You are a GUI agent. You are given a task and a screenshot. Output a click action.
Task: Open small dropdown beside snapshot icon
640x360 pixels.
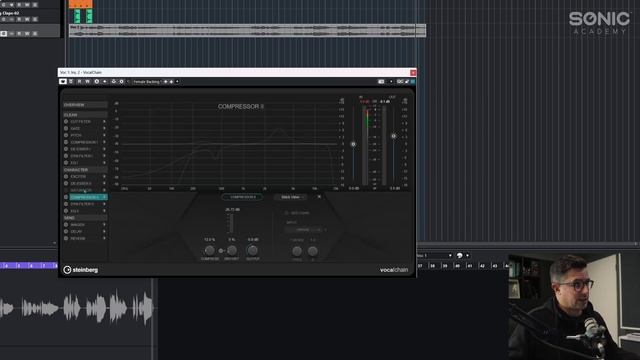(391, 82)
